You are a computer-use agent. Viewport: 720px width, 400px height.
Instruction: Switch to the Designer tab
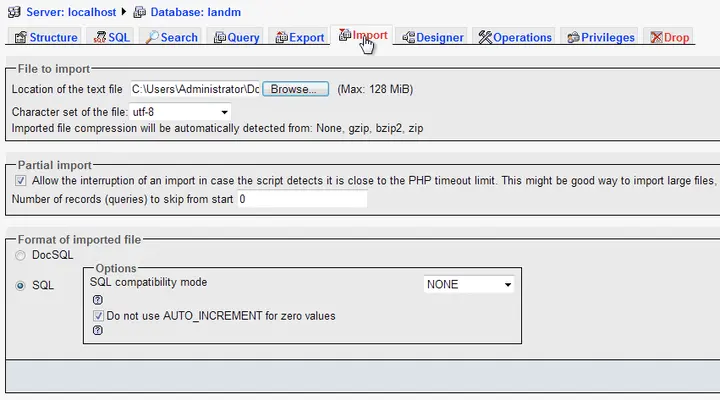[x=433, y=37]
